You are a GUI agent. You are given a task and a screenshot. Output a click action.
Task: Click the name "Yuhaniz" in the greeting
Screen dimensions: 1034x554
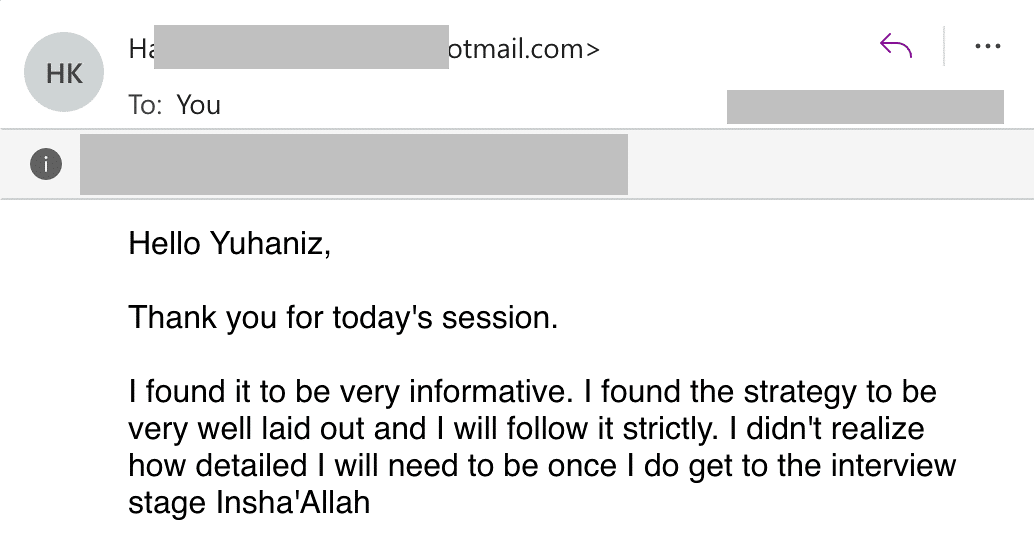tap(269, 244)
